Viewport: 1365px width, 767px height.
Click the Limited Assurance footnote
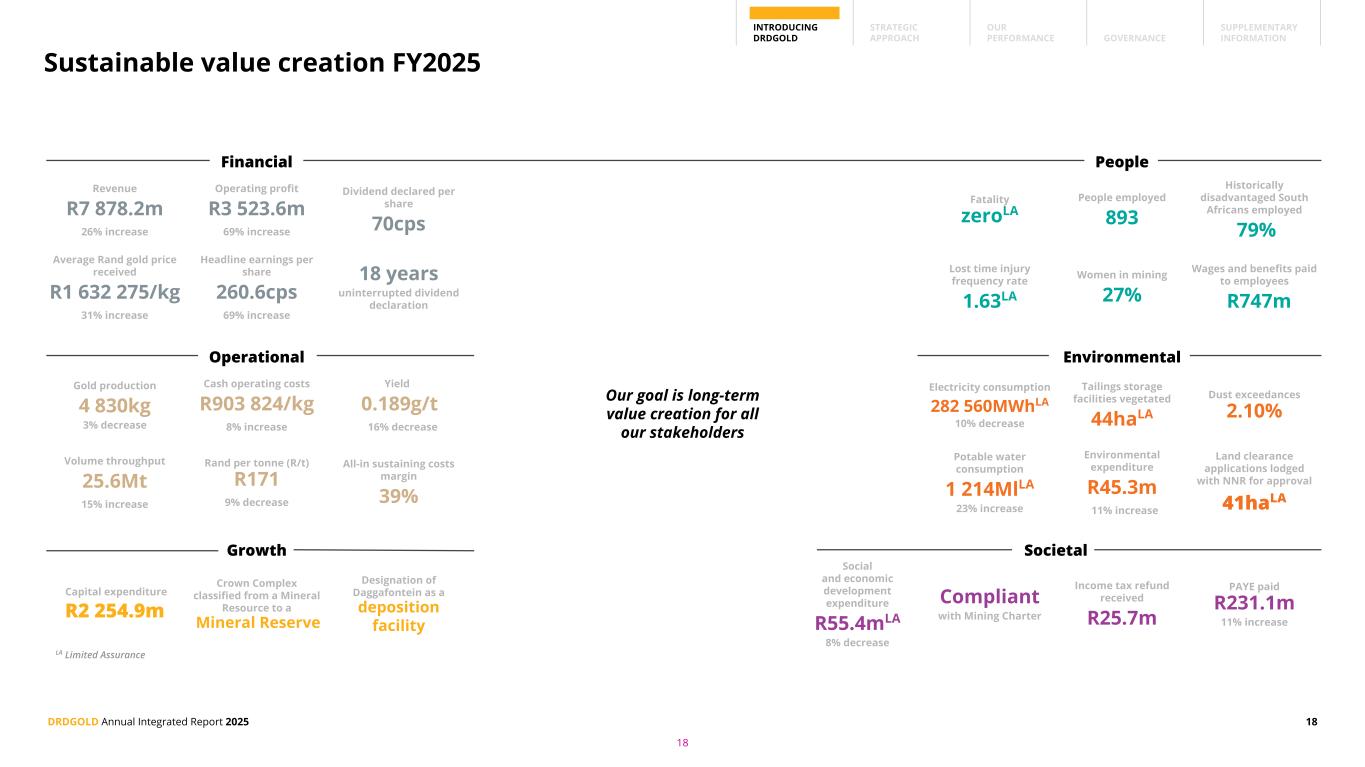[x=100, y=655]
